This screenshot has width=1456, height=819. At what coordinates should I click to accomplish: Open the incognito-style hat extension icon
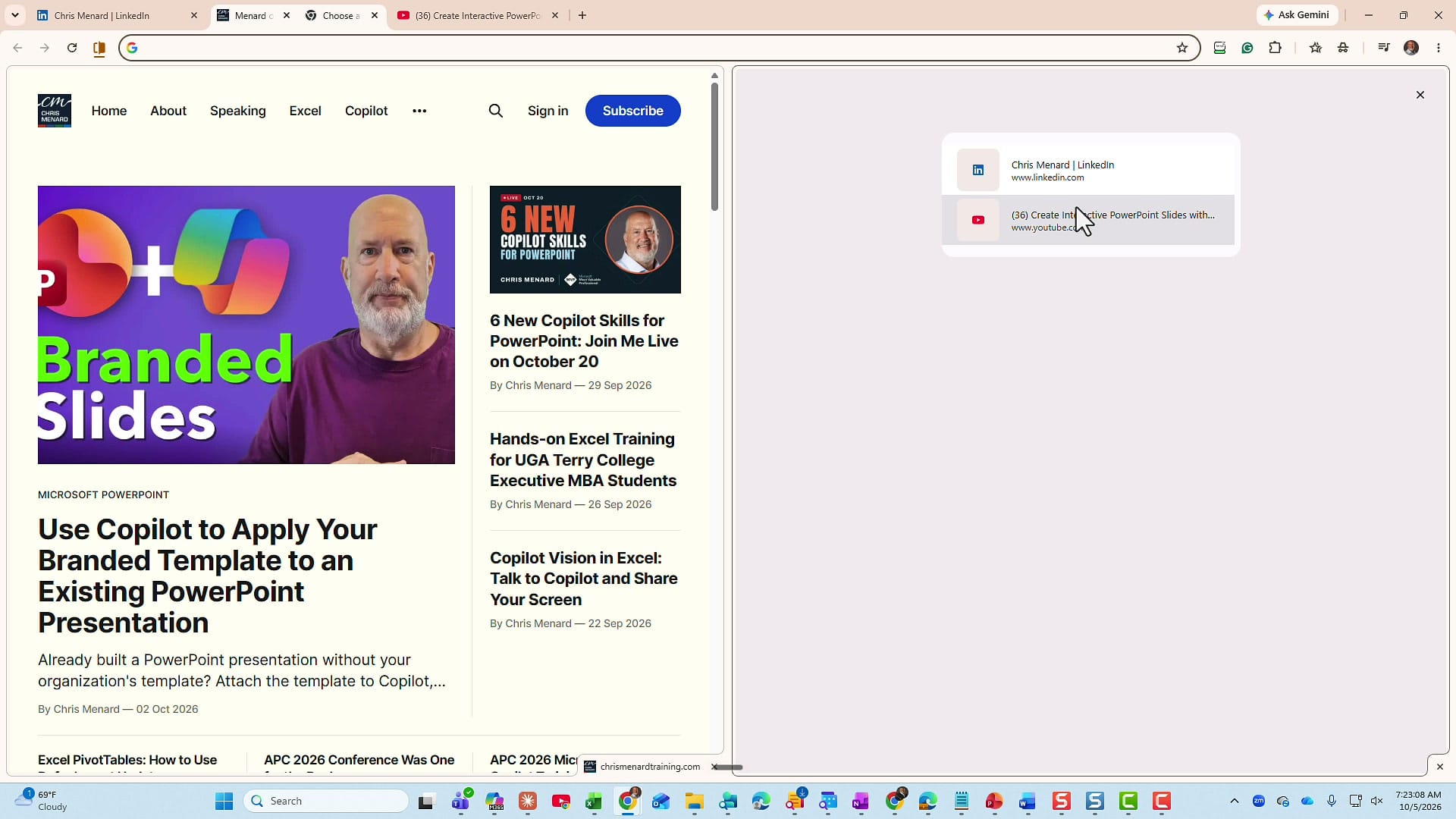(1343, 48)
